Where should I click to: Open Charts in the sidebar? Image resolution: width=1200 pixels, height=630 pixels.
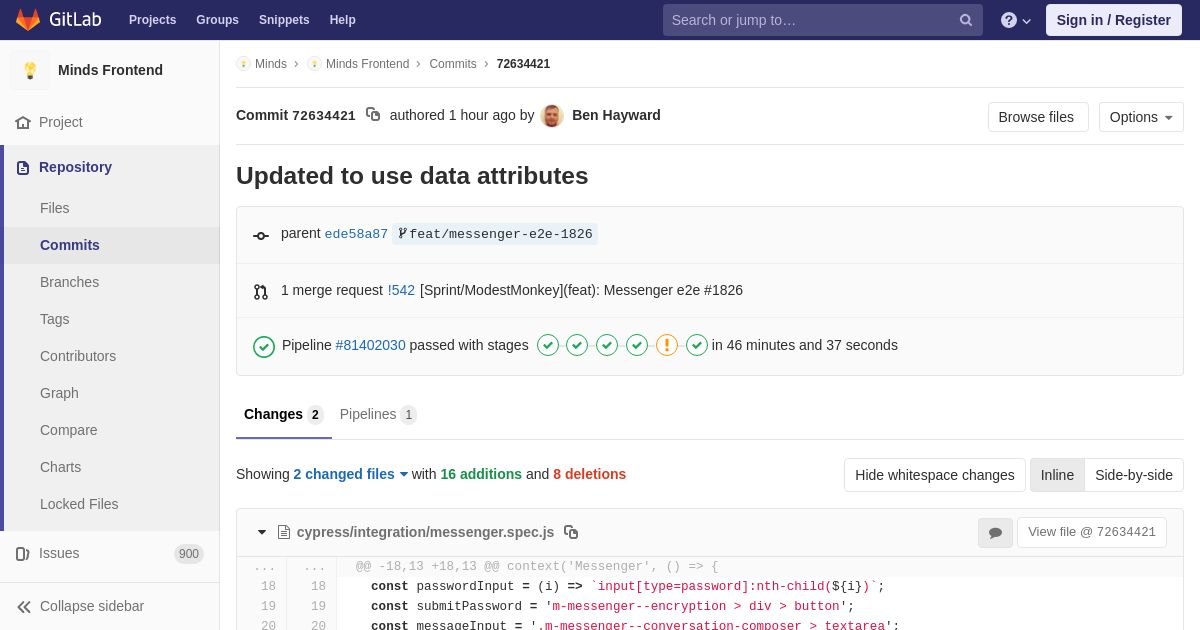coord(110,467)
